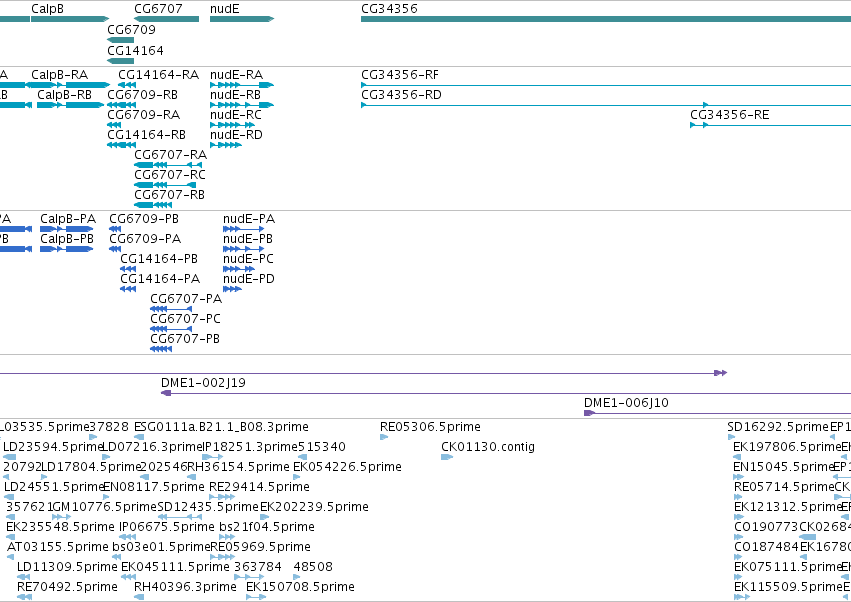The width and height of the screenshot is (851, 602).
Task: Select transcript CG14164-RB
Action: click(147, 135)
